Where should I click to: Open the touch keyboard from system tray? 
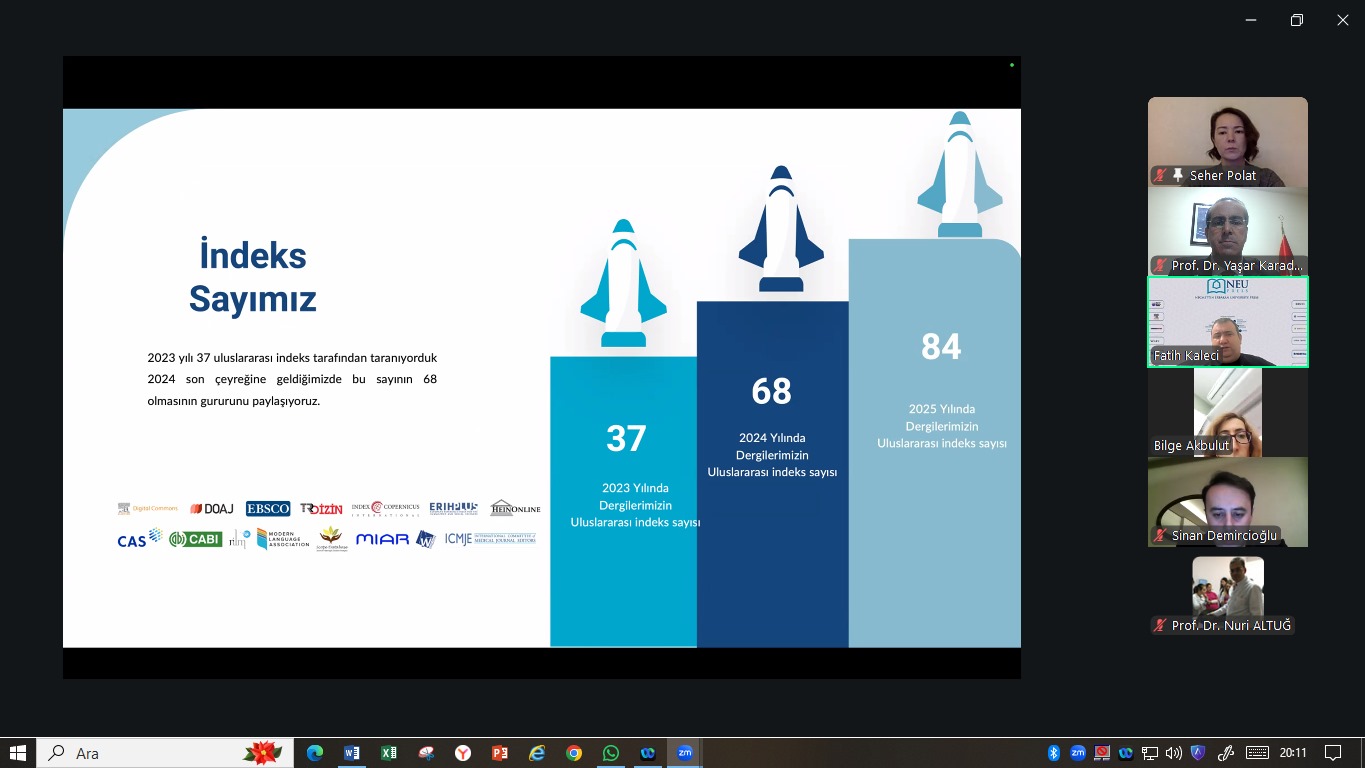coord(1257,753)
